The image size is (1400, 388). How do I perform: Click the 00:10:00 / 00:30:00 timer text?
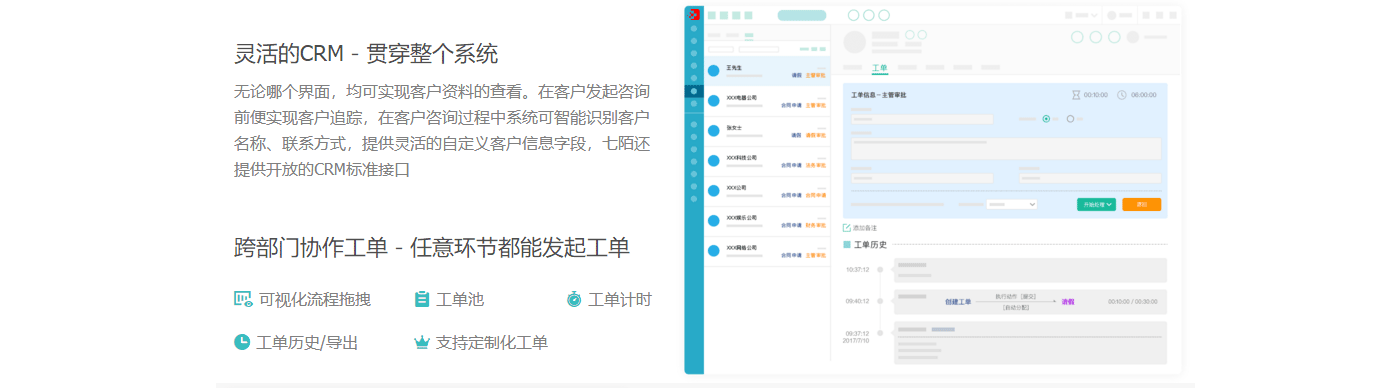point(1132,301)
